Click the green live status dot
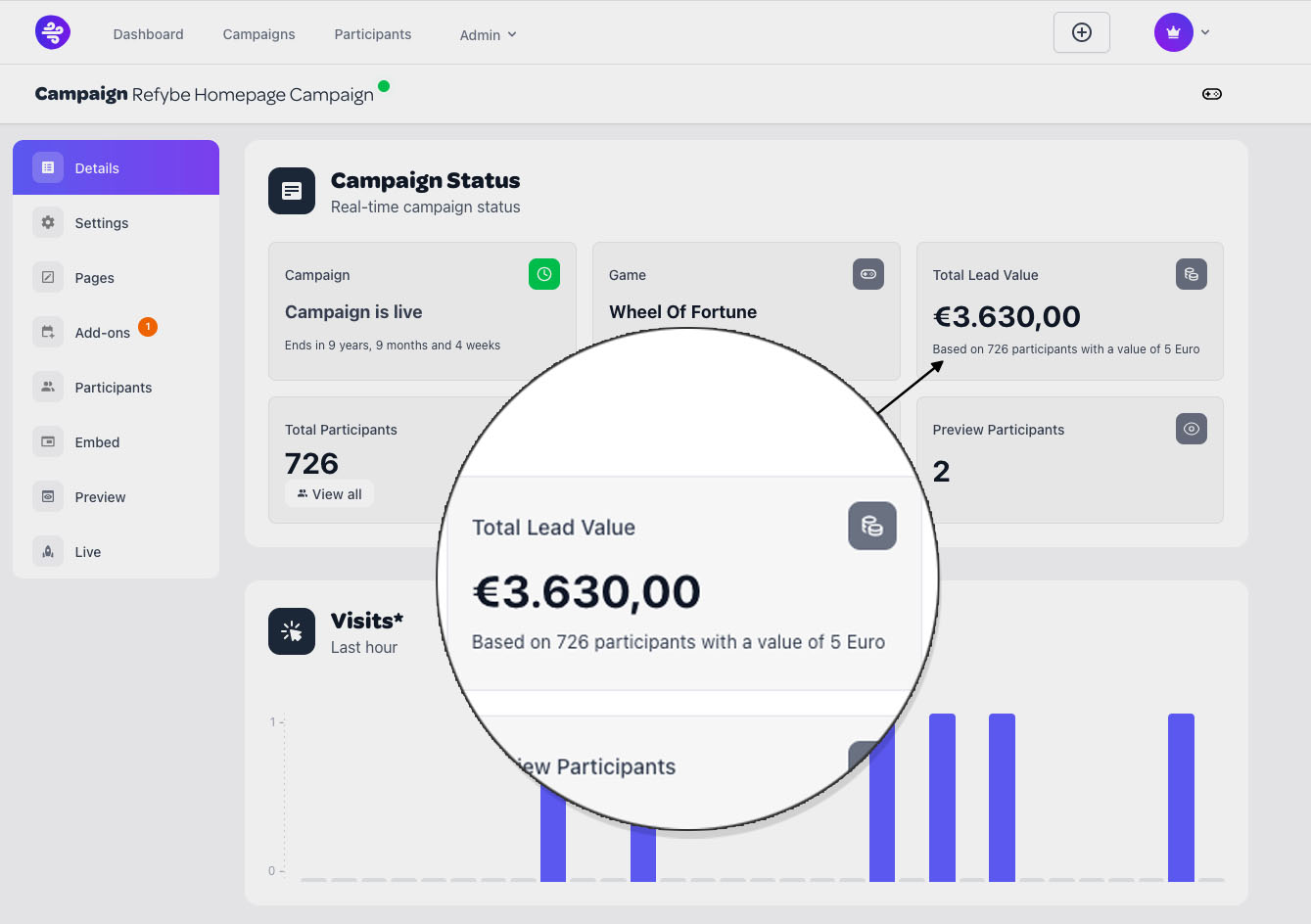1311x924 pixels. point(384,86)
